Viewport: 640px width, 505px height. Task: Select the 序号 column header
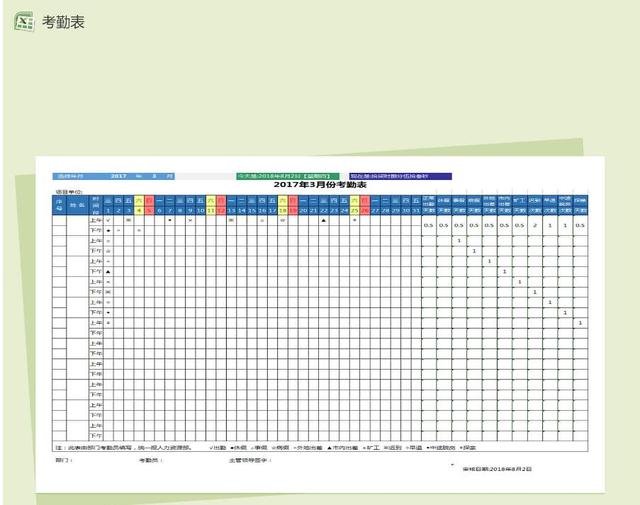(x=59, y=205)
